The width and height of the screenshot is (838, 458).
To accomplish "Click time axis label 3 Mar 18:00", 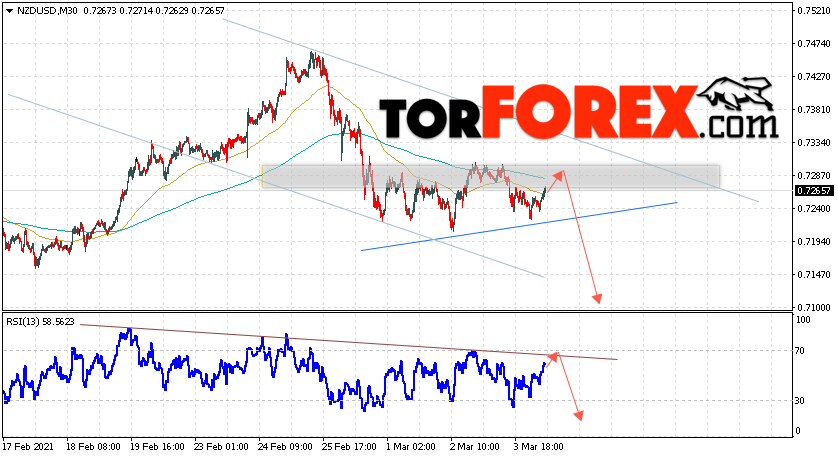I will pyautogui.click(x=539, y=447).
